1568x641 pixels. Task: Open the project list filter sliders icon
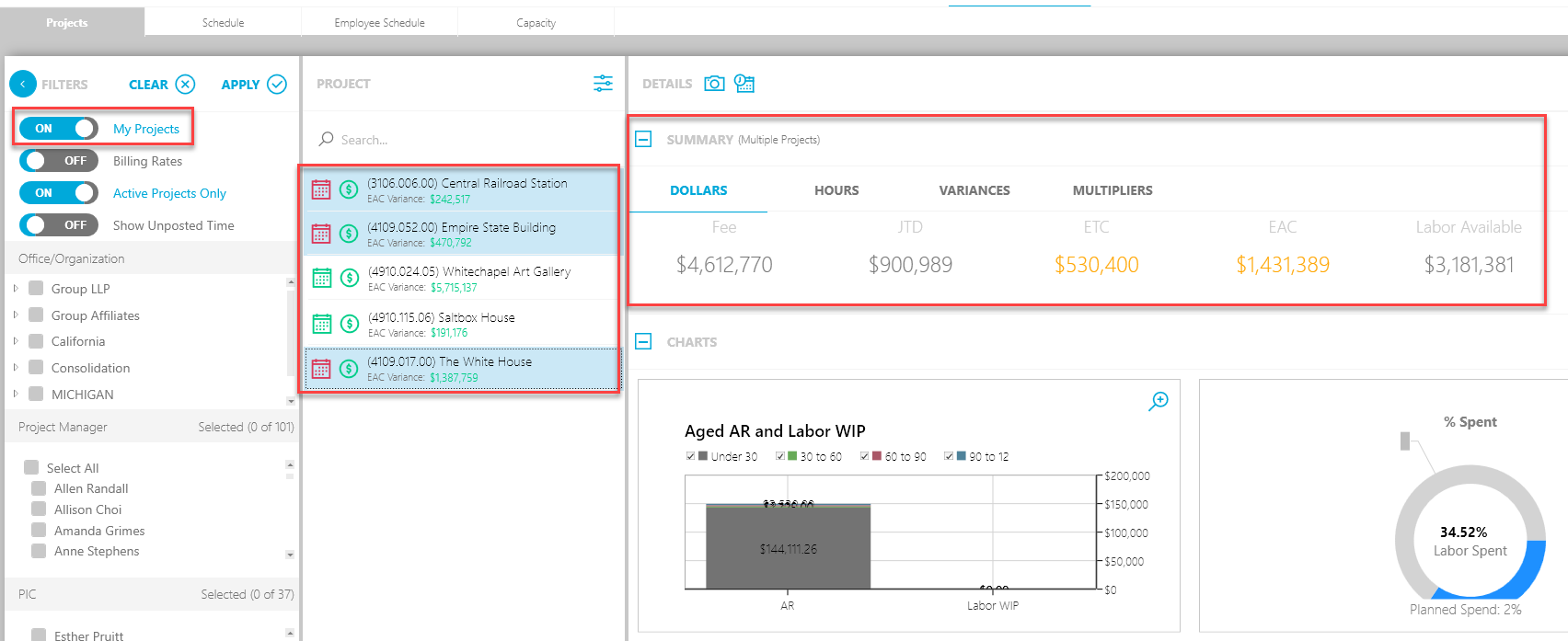coord(603,84)
